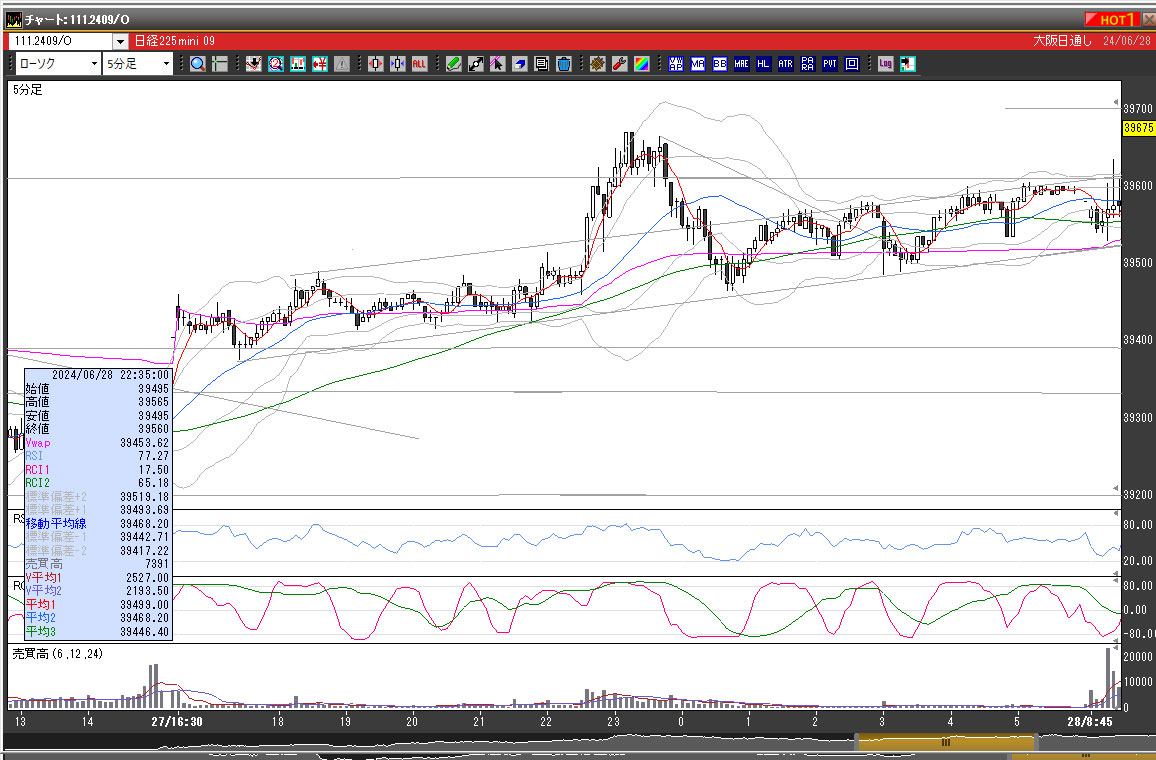Click the 大阪日通し session label
This screenshot has width=1156, height=760.
pyautogui.click(x=1062, y=41)
